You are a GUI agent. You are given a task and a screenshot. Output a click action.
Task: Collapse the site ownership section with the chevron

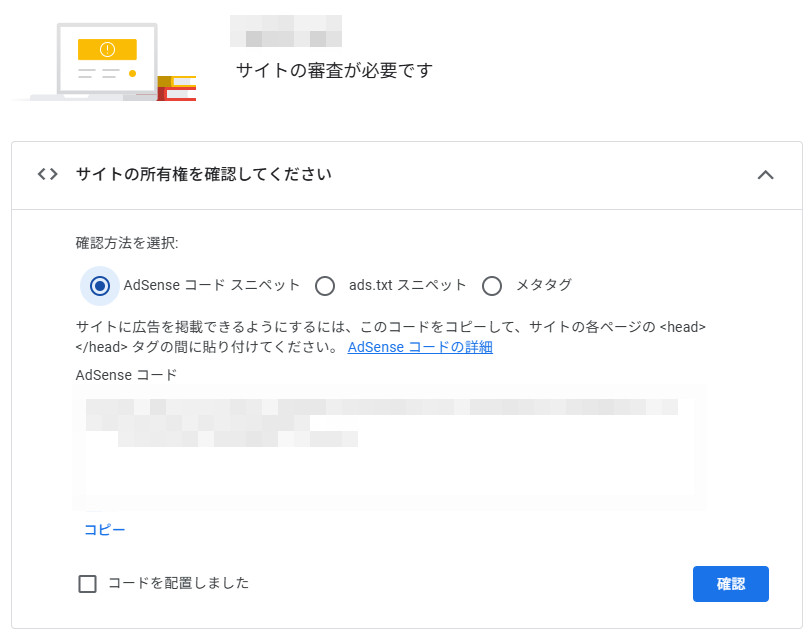coord(765,175)
